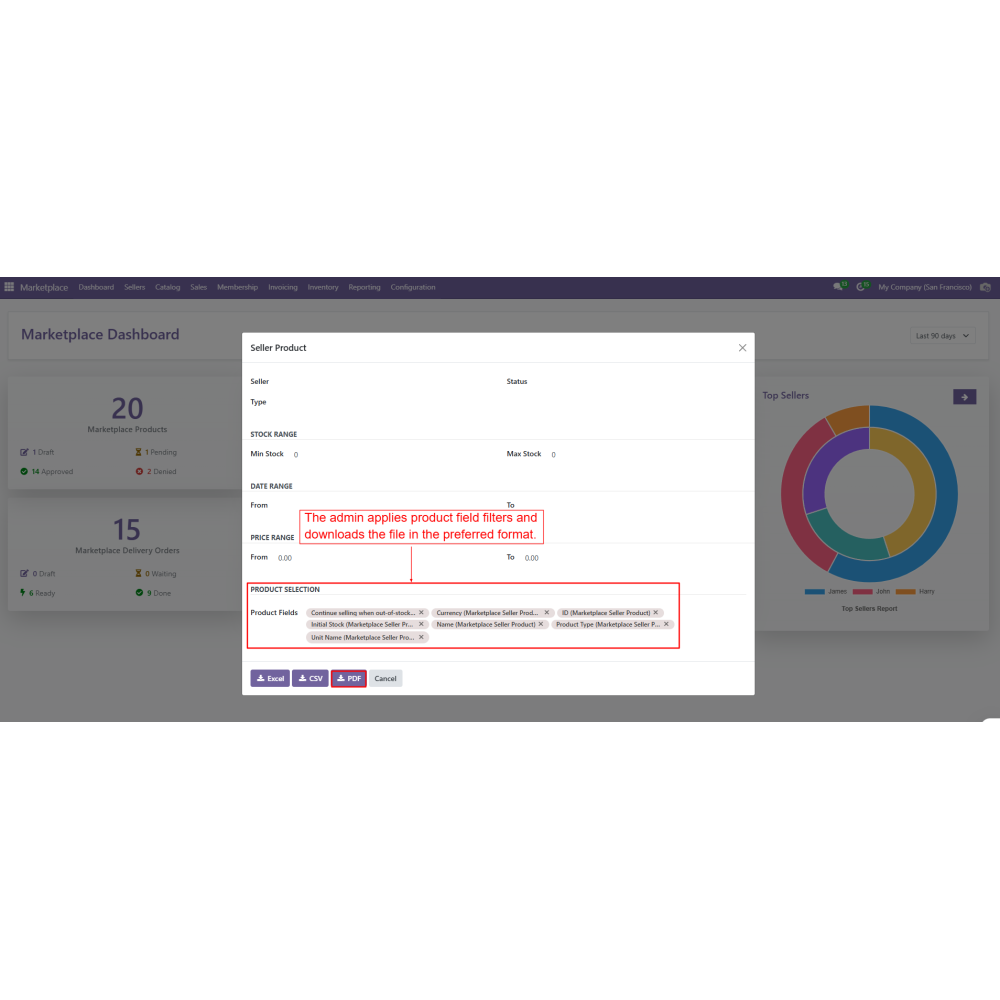Close the Seller Product dialog
The width and height of the screenshot is (1000, 1000).
(x=742, y=348)
